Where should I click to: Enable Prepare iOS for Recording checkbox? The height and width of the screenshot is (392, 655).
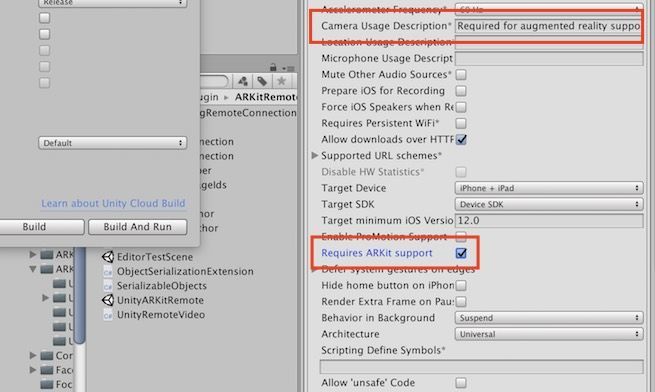point(461,91)
